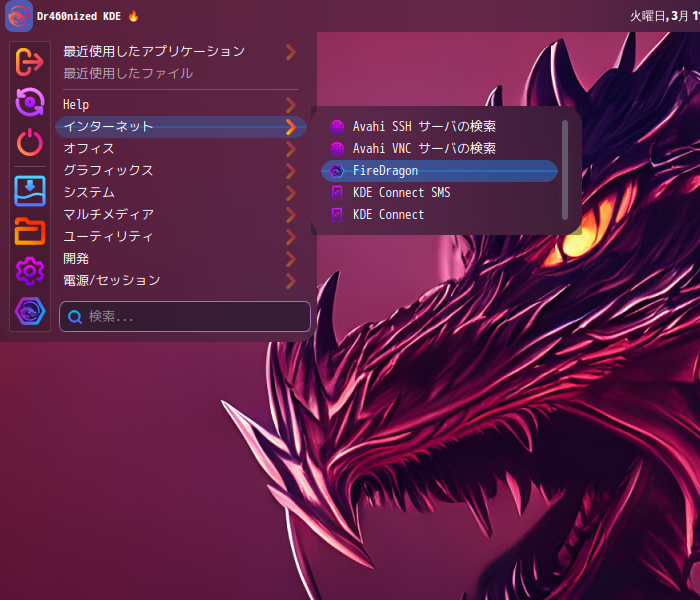This screenshot has height=600, width=700.
Task: Open the マルチメディア category
Action: [x=180, y=215]
